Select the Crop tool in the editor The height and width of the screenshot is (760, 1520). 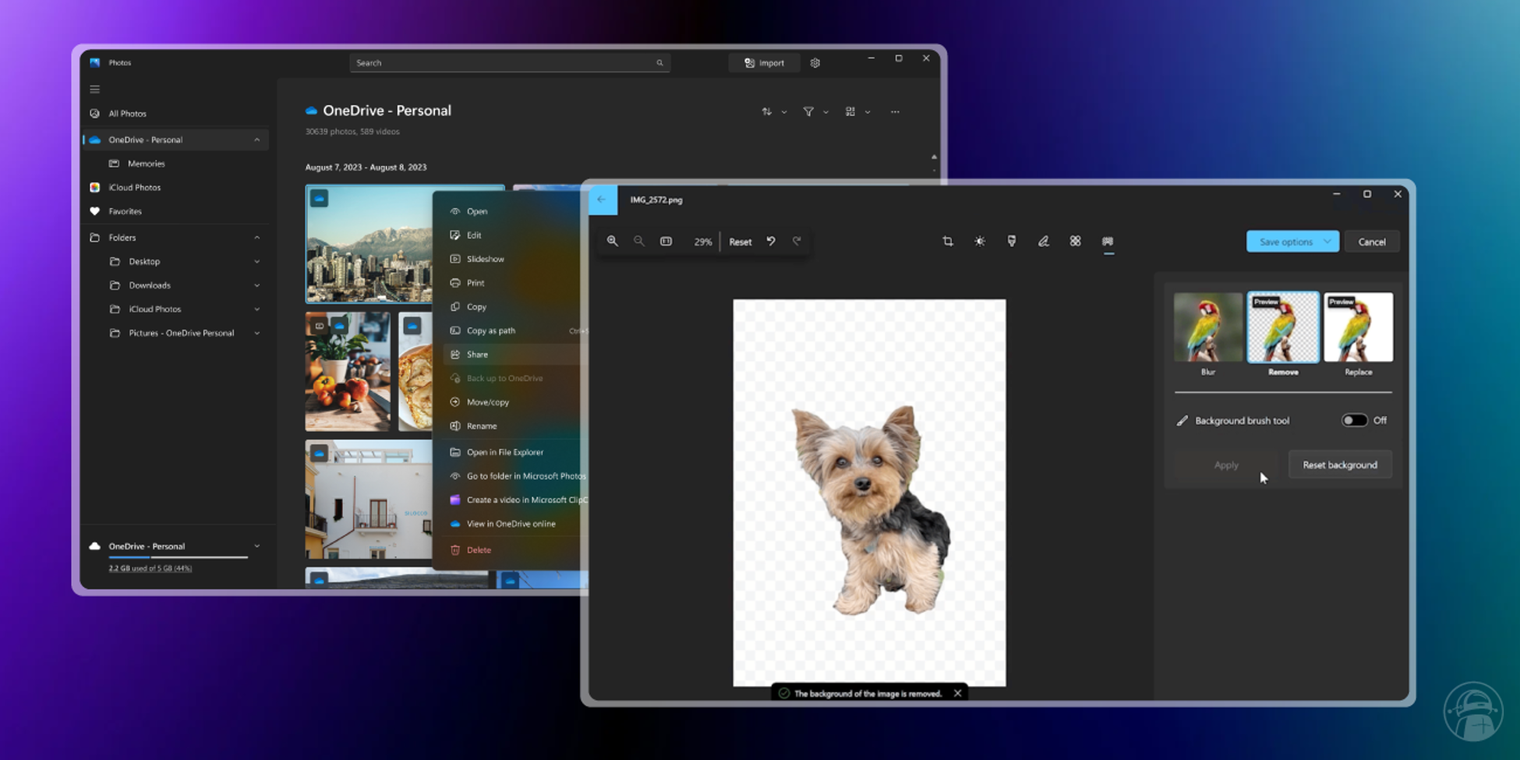[x=947, y=241]
